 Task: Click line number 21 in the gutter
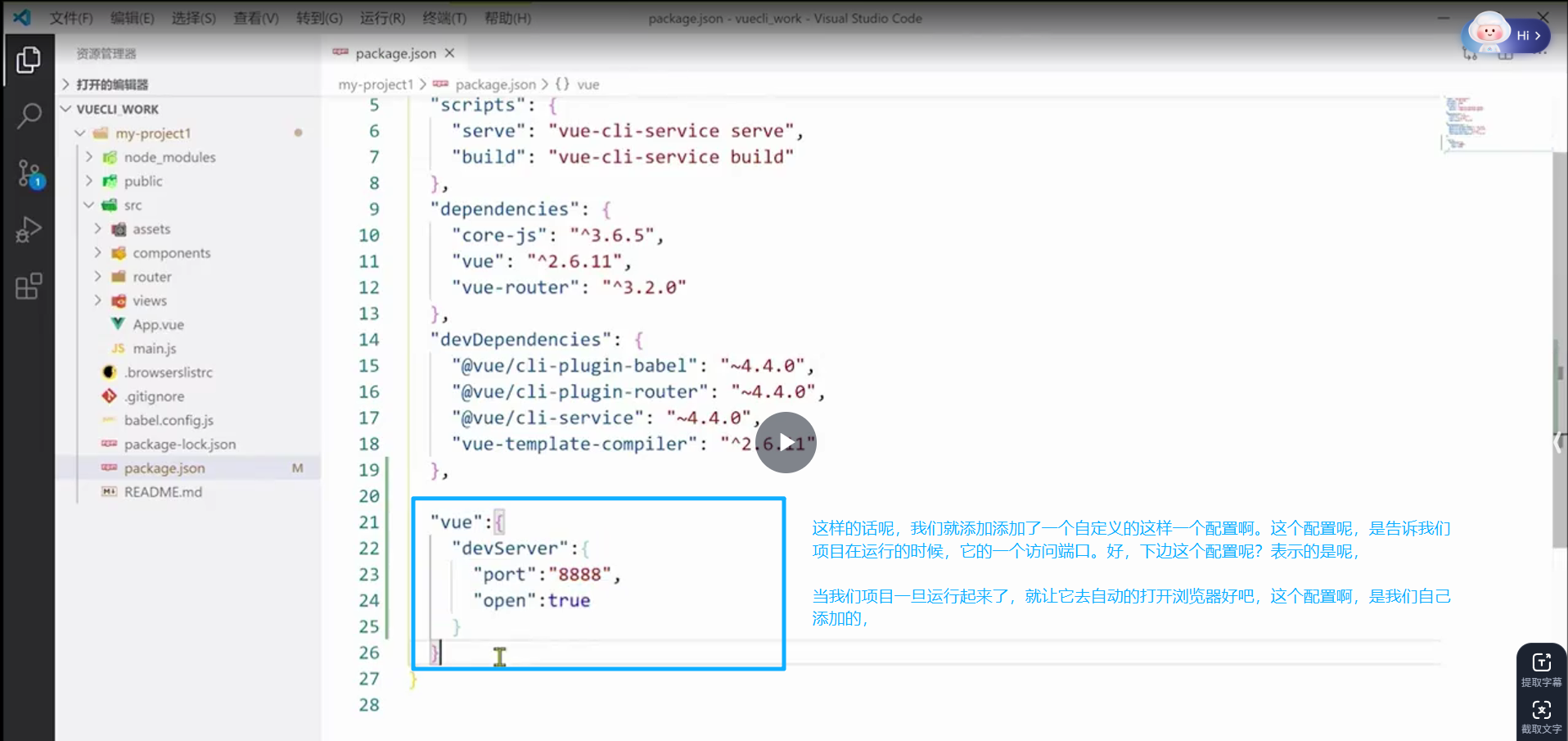point(369,522)
